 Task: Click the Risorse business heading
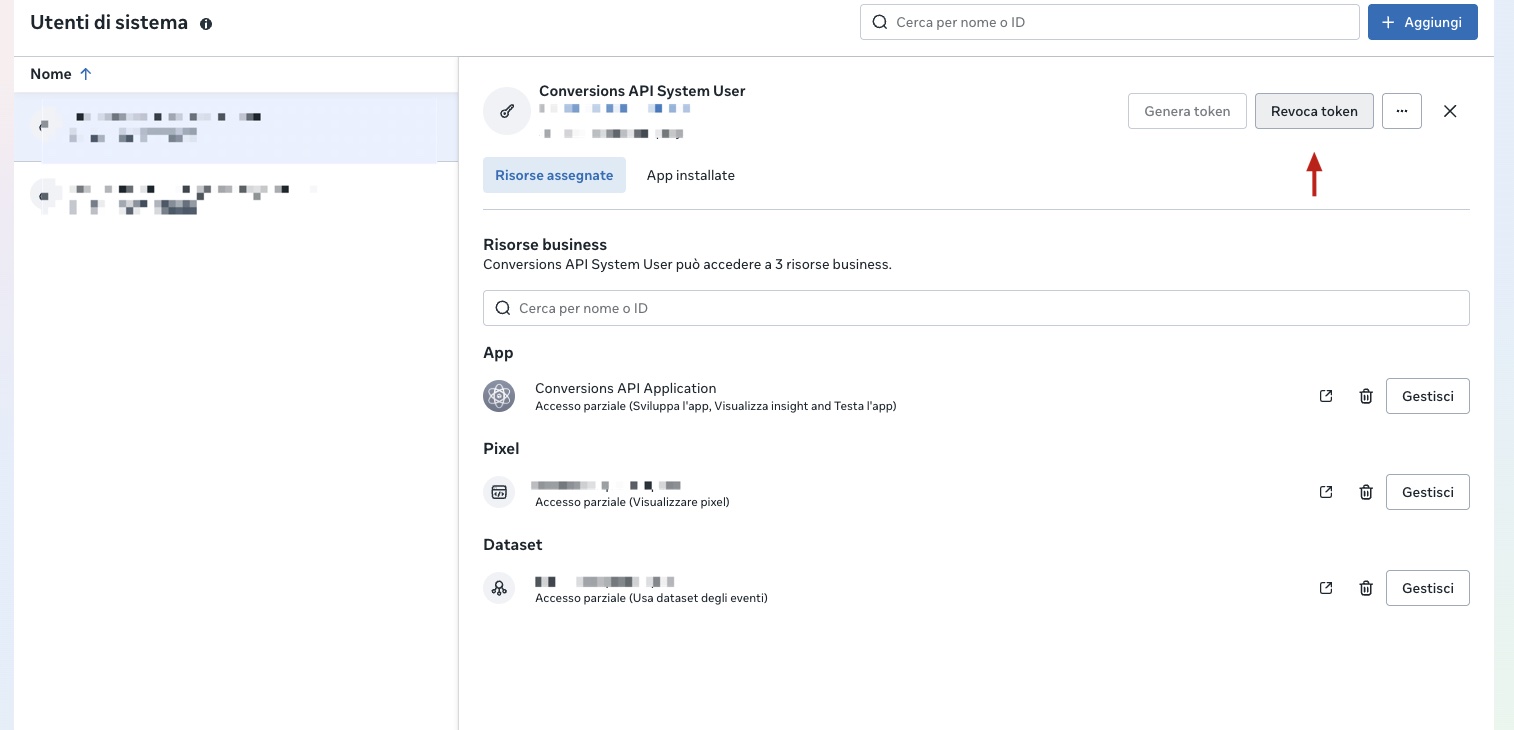click(545, 244)
